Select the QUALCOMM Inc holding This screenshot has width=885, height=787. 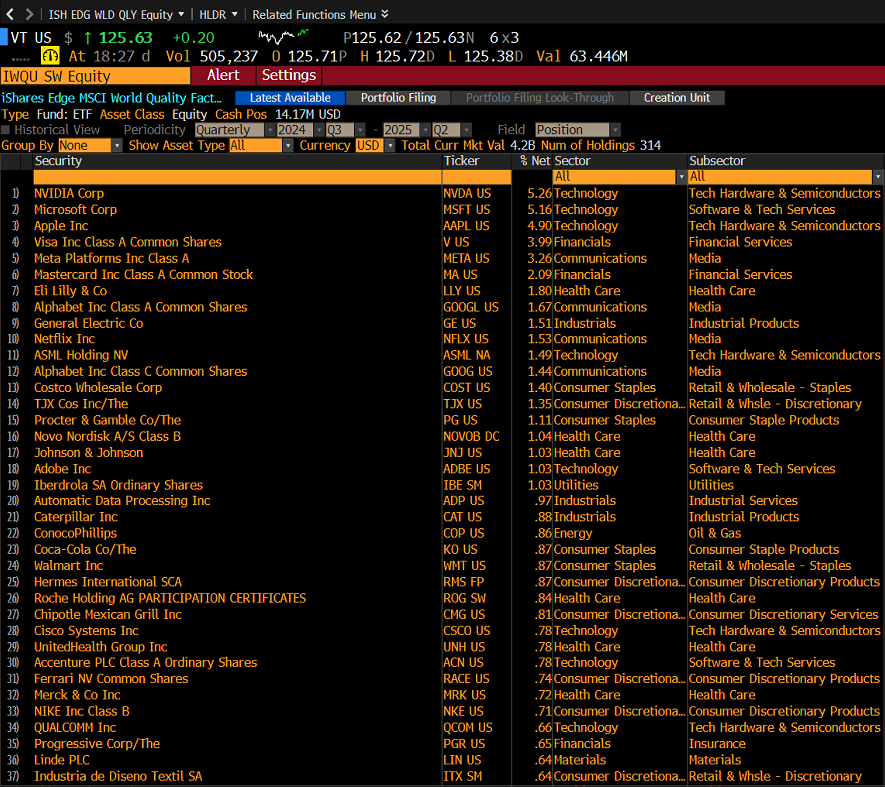75,728
